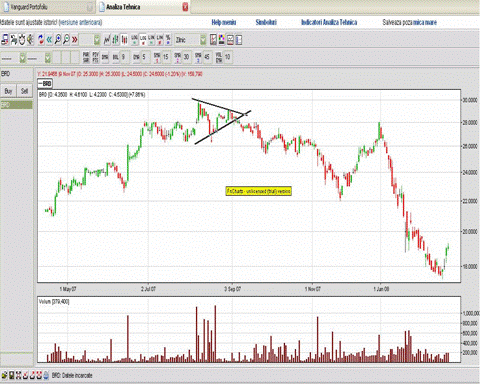Zoom out with the minus magnifier icon

66,40
